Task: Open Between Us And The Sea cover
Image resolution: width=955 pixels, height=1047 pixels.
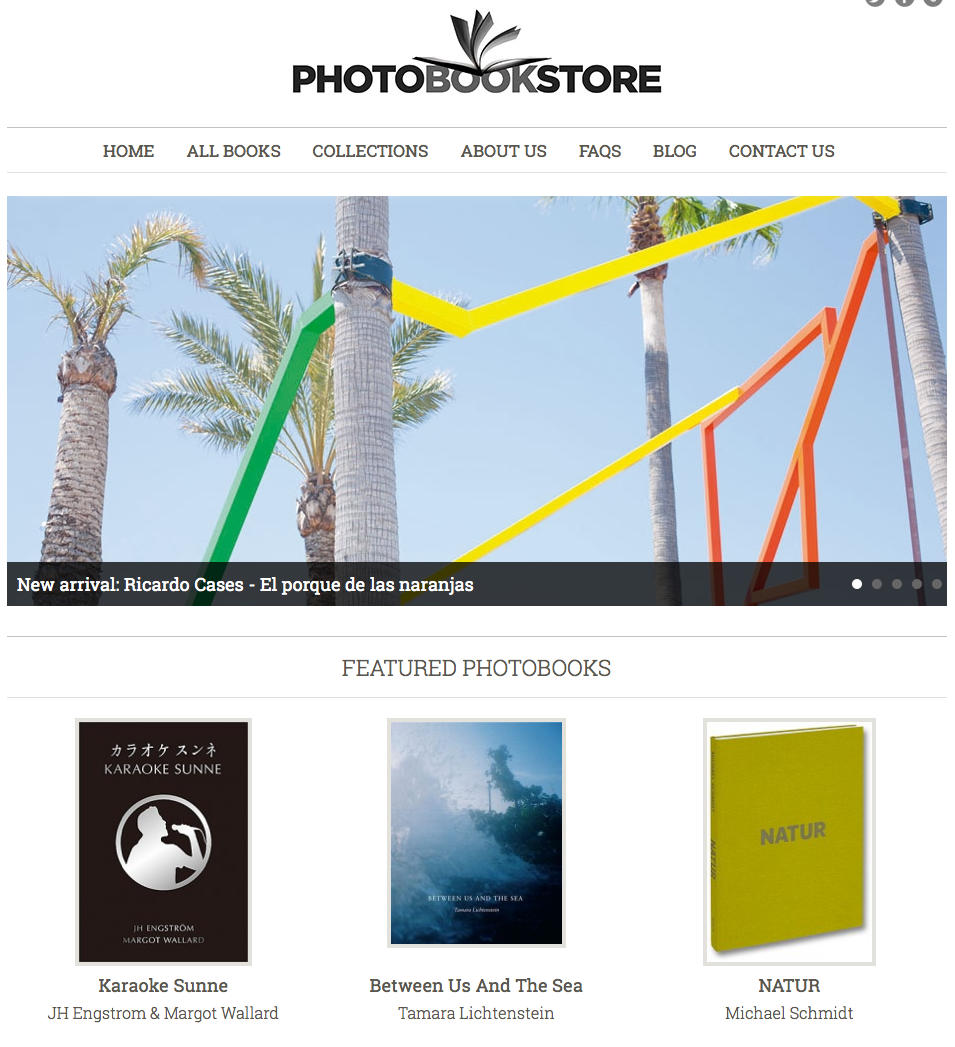Action: (476, 833)
